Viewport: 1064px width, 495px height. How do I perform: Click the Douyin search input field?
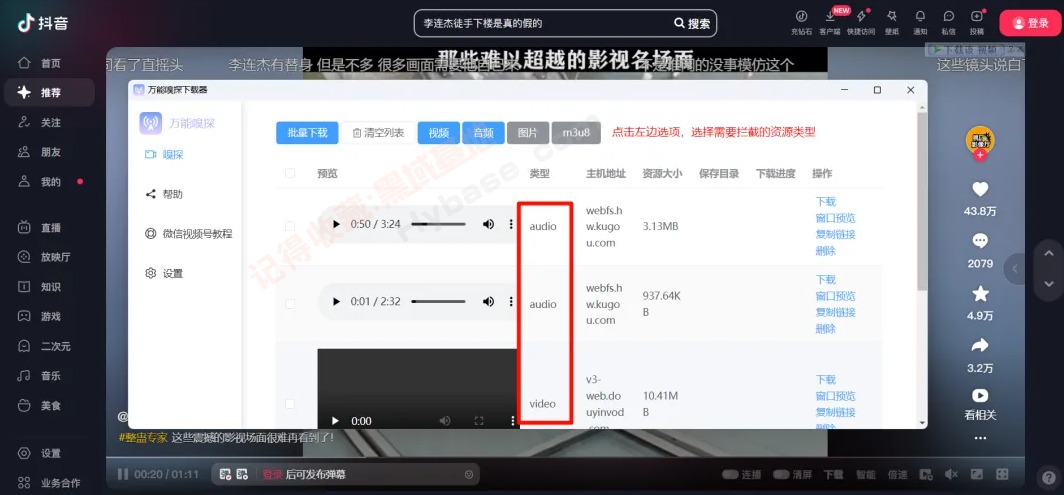pos(543,23)
